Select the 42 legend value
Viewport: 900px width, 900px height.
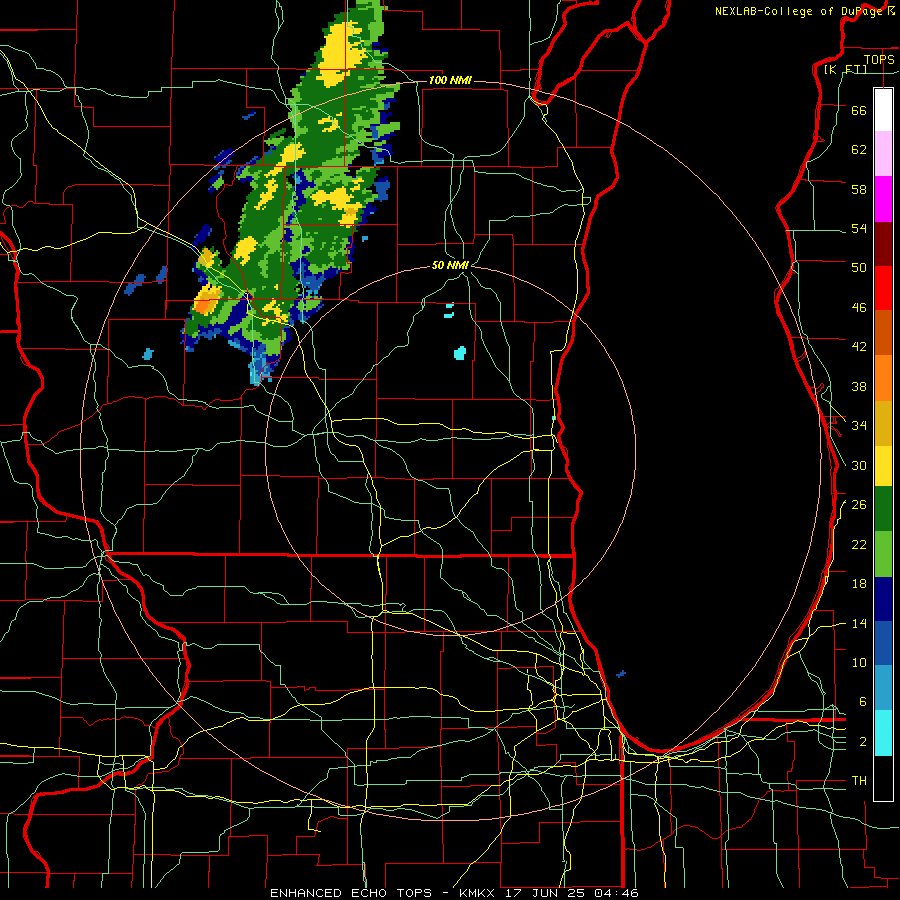[x=859, y=347]
